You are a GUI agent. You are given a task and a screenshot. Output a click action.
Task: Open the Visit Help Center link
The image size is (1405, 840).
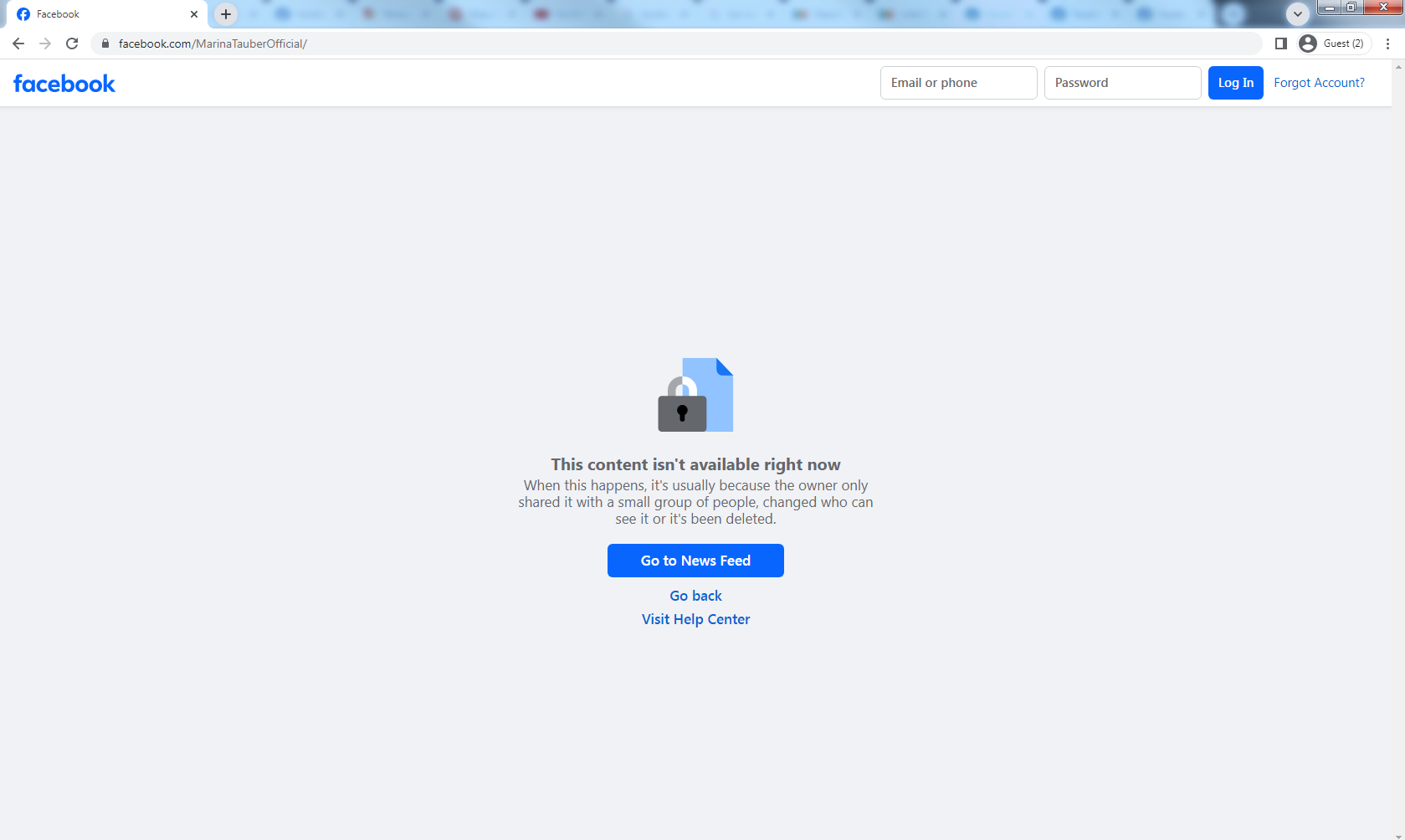click(x=695, y=619)
